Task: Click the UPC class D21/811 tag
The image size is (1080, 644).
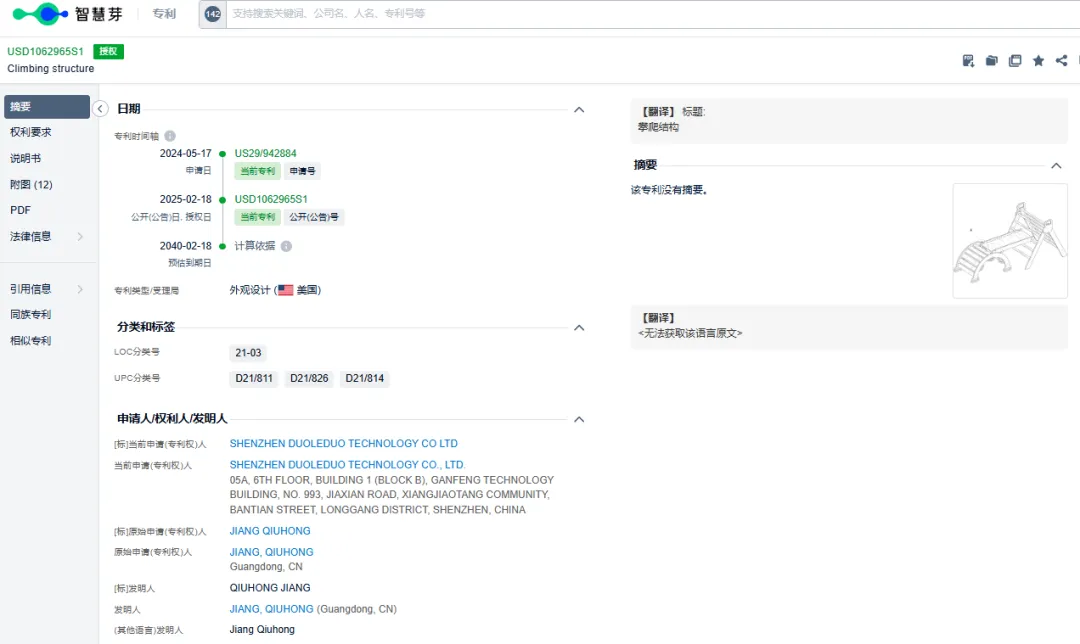Action: click(x=254, y=378)
